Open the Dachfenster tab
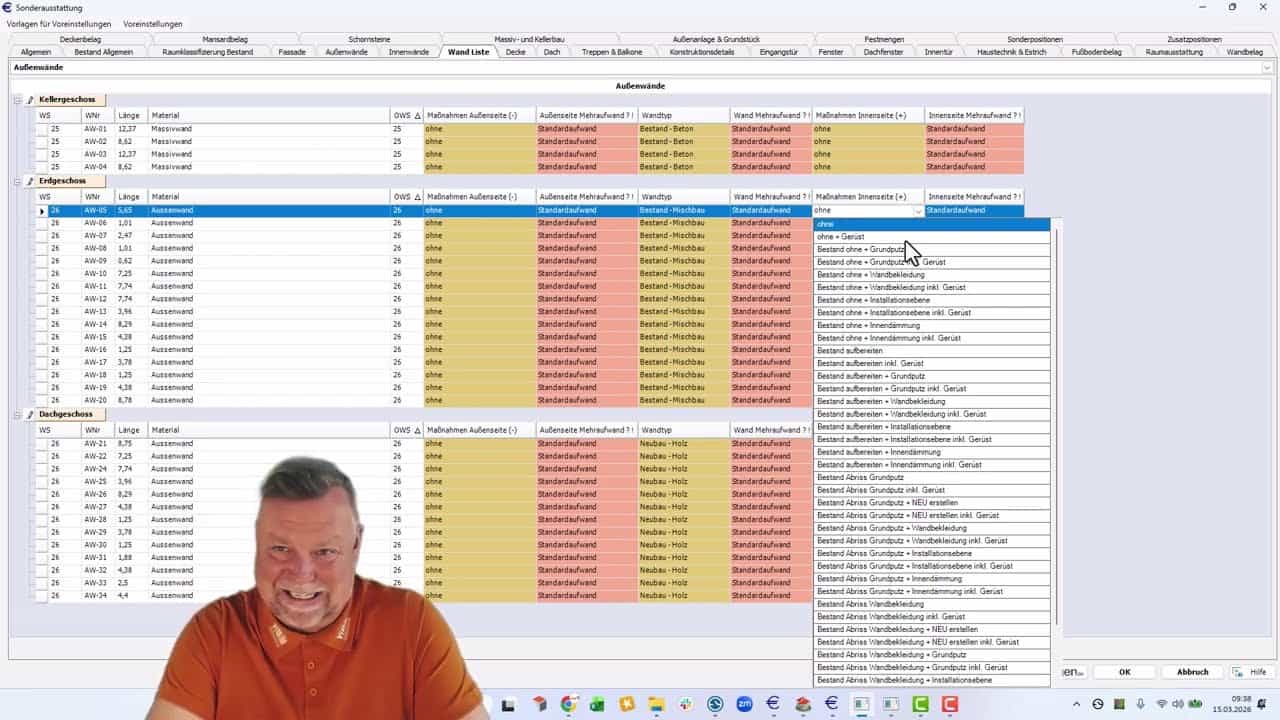Screen dimensions: 1280x720 point(883,51)
